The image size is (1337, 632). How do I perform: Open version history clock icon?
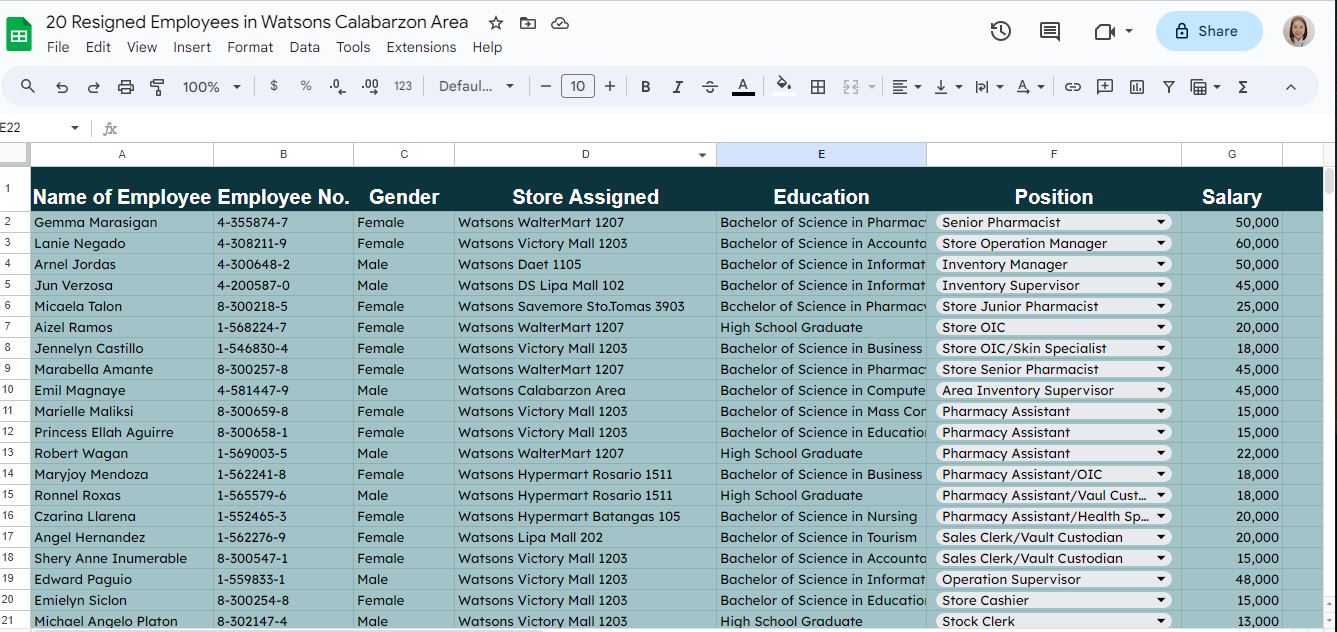pyautogui.click(x=1000, y=31)
